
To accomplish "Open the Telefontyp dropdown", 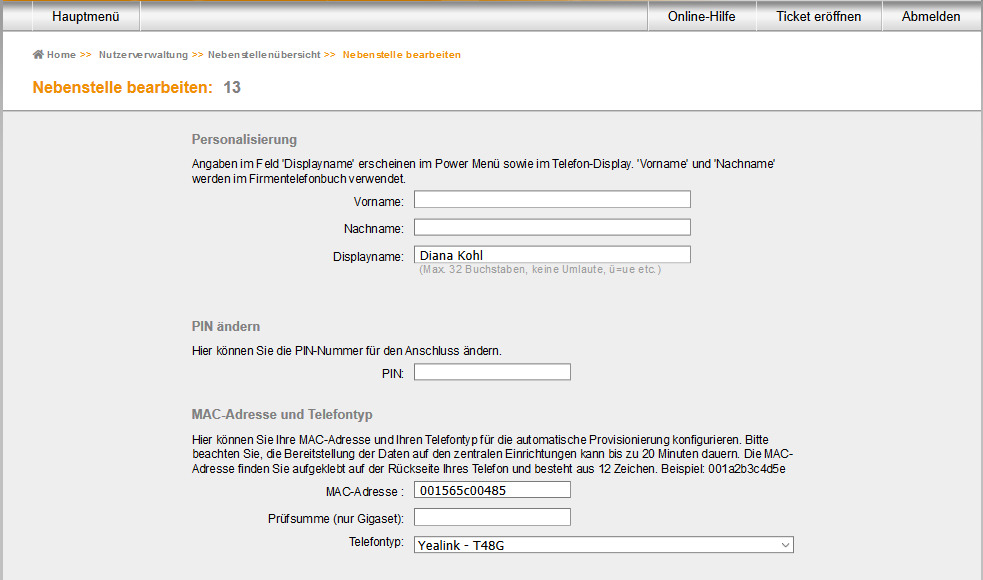I will [x=604, y=545].
